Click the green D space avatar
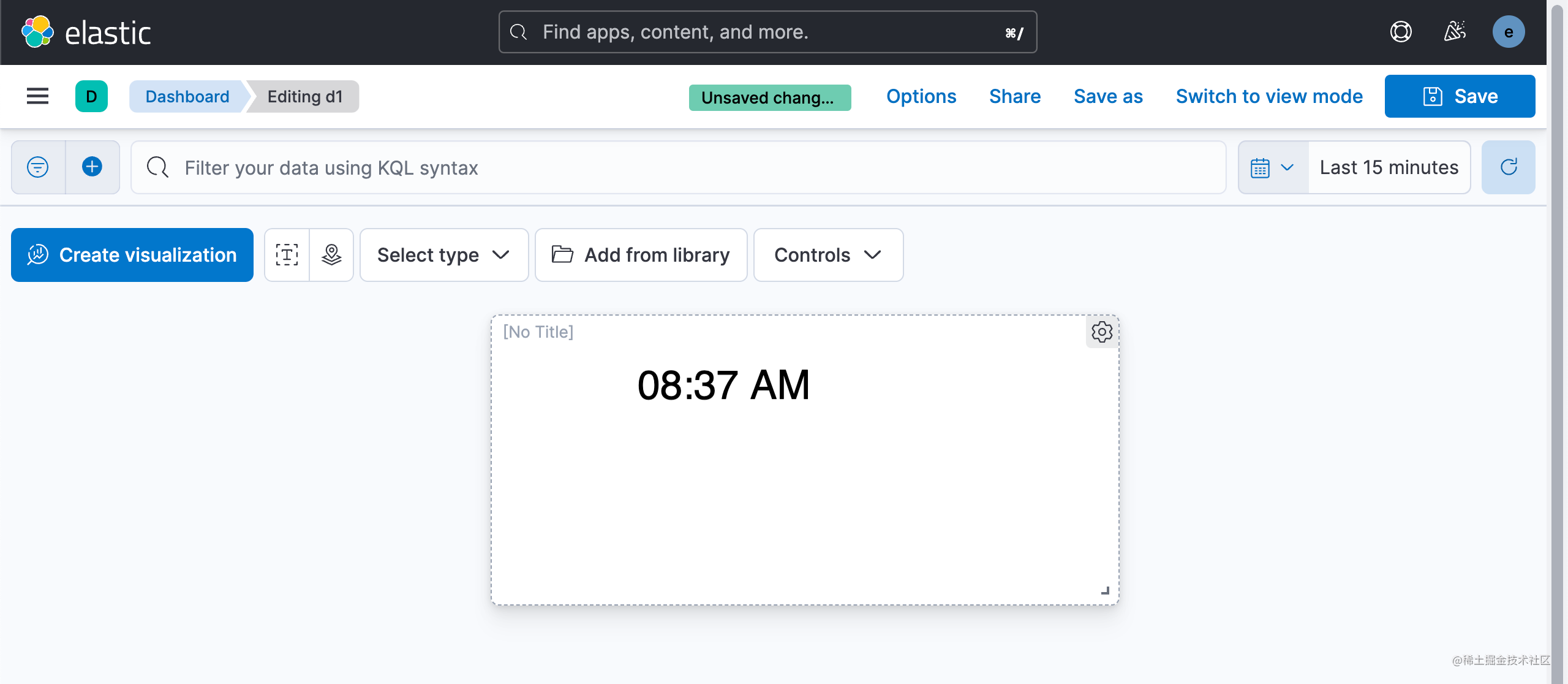1568x684 pixels. coord(91,96)
